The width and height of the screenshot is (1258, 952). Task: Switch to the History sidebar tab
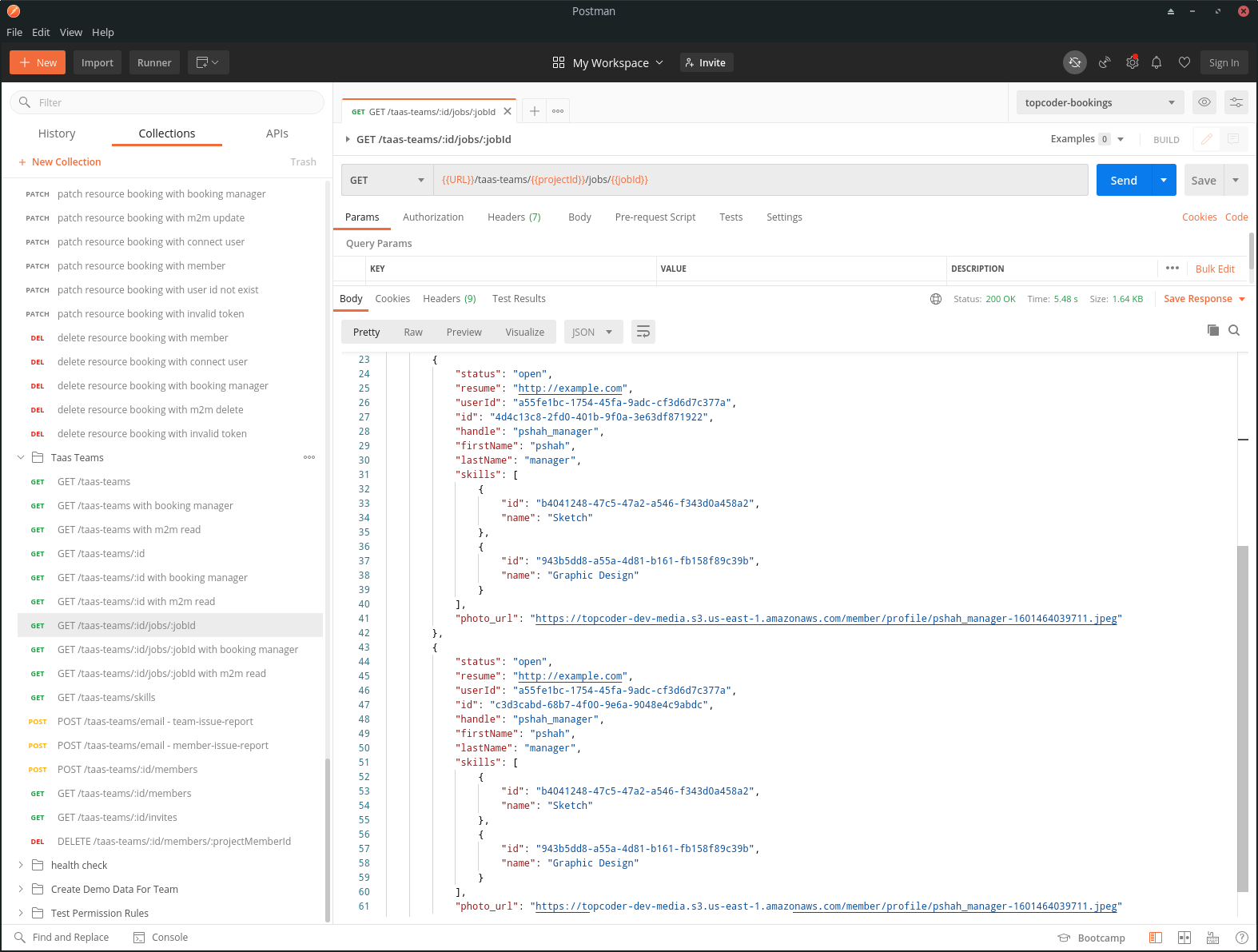(x=57, y=133)
